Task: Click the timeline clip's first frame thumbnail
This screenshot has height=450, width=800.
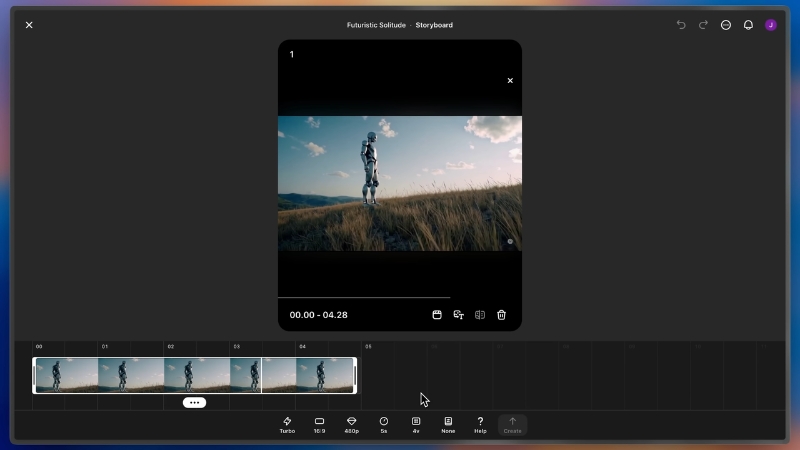Action: point(67,376)
